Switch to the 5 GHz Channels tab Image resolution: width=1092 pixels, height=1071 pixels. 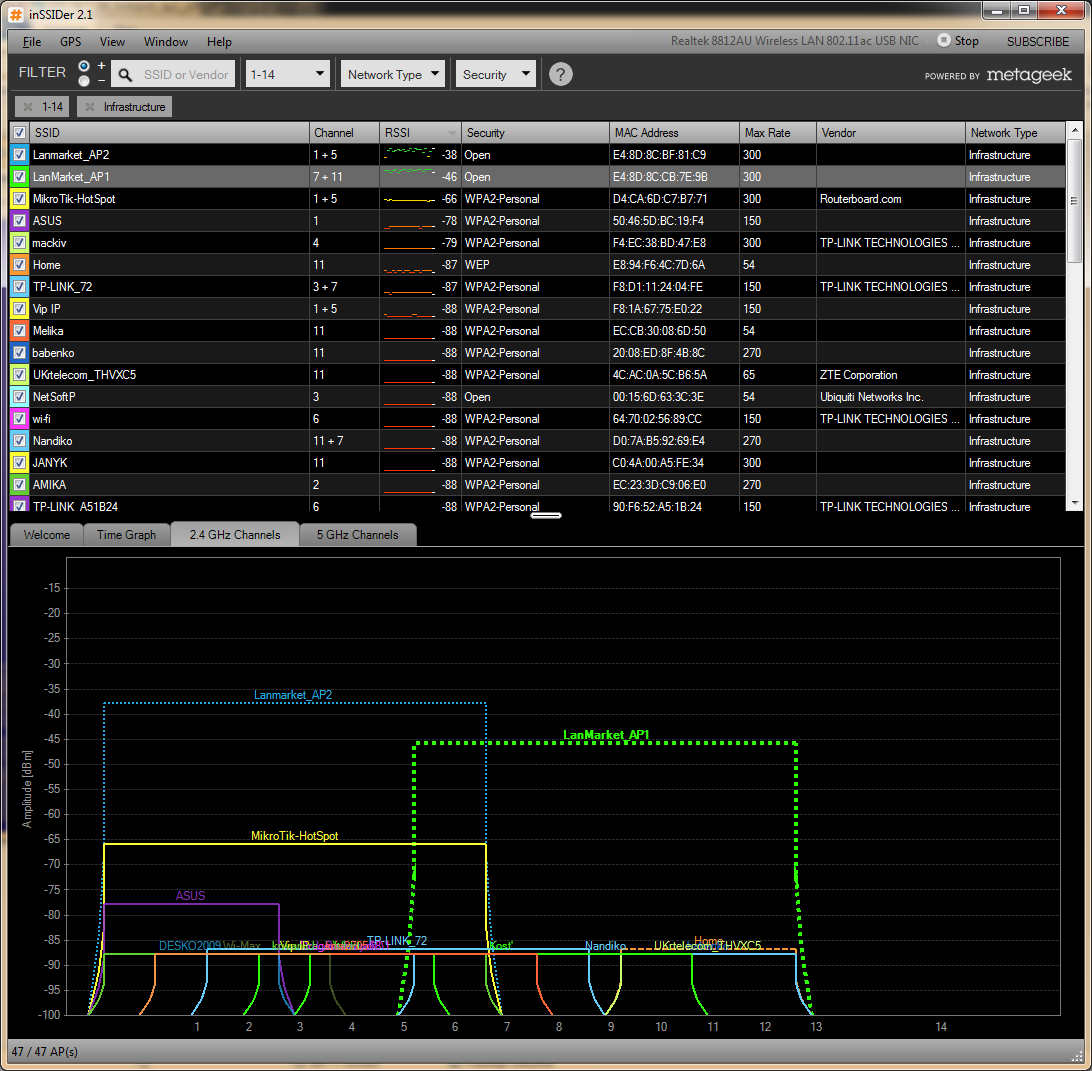(x=357, y=535)
